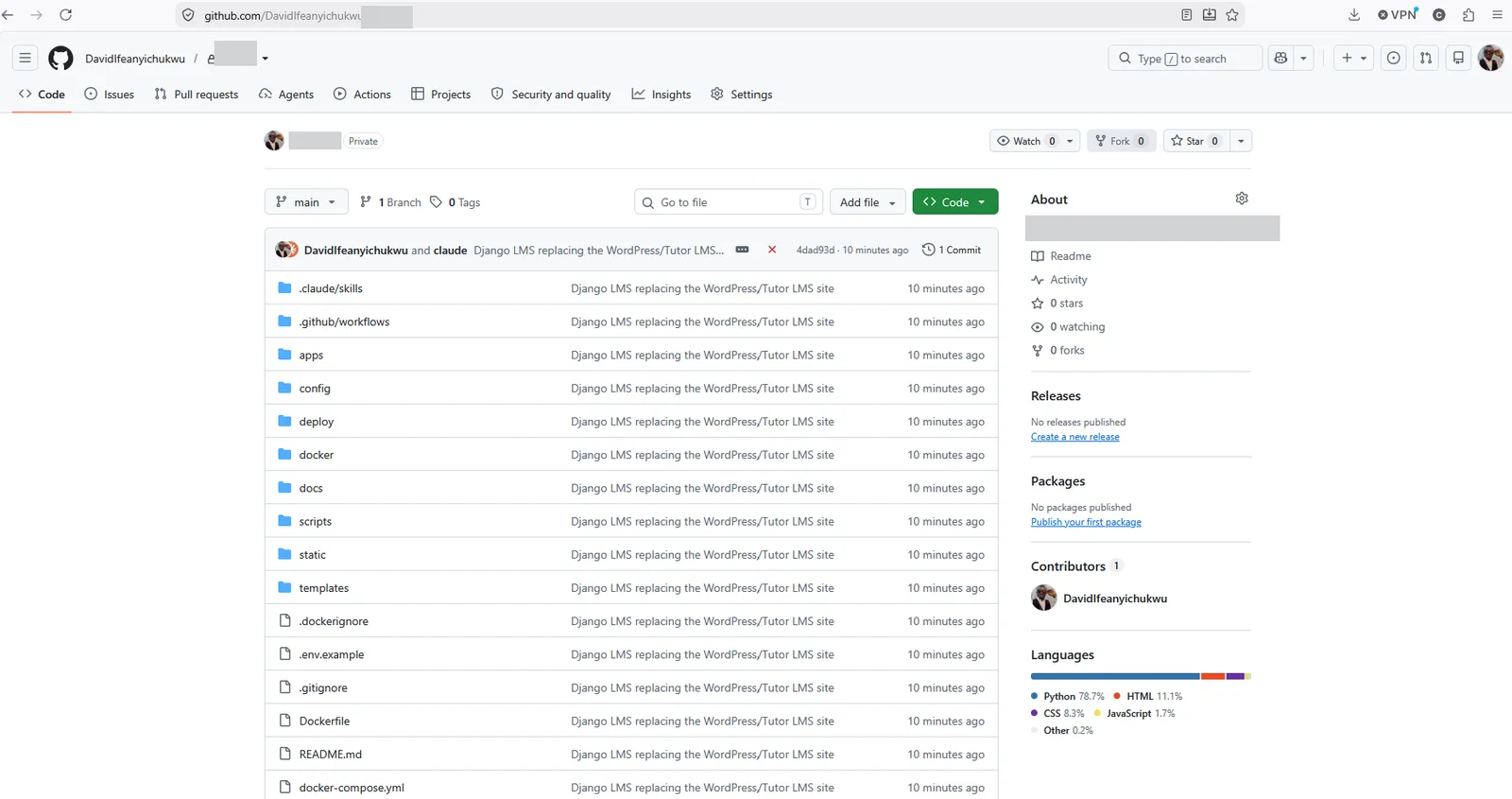The height and width of the screenshot is (799, 1512).
Task: Click the blue Python segment of language bar
Action: point(1115,676)
